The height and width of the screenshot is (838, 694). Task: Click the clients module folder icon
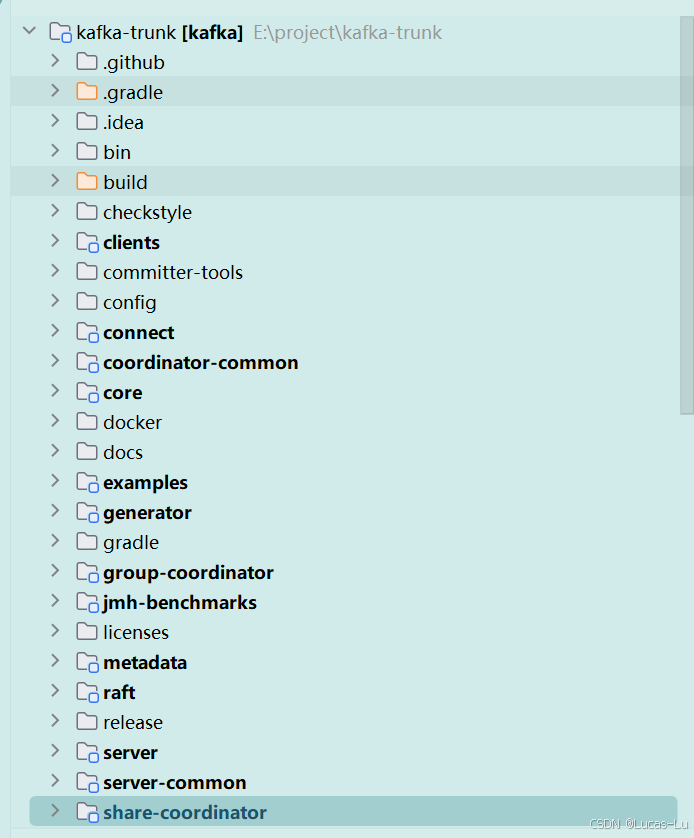(x=88, y=243)
